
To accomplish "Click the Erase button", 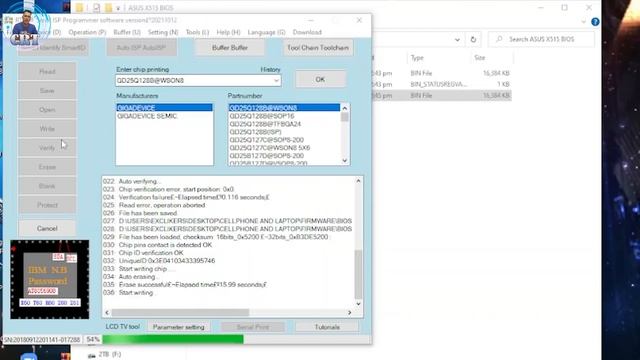I will [47, 167].
